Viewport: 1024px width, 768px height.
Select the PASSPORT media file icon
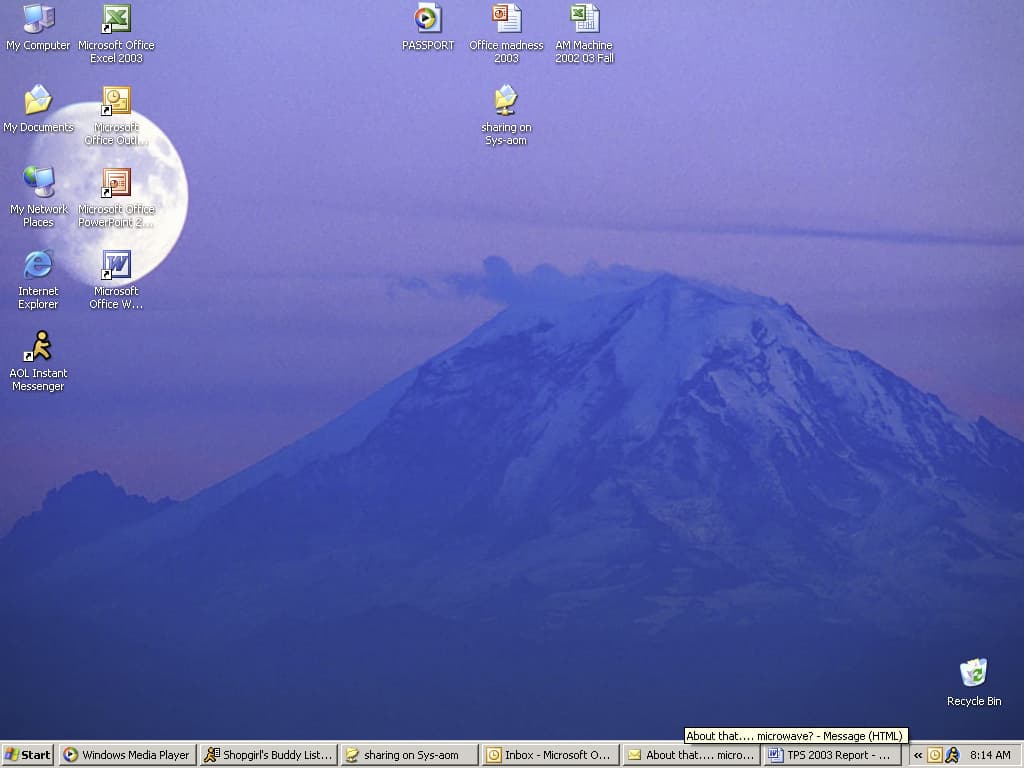click(x=428, y=20)
